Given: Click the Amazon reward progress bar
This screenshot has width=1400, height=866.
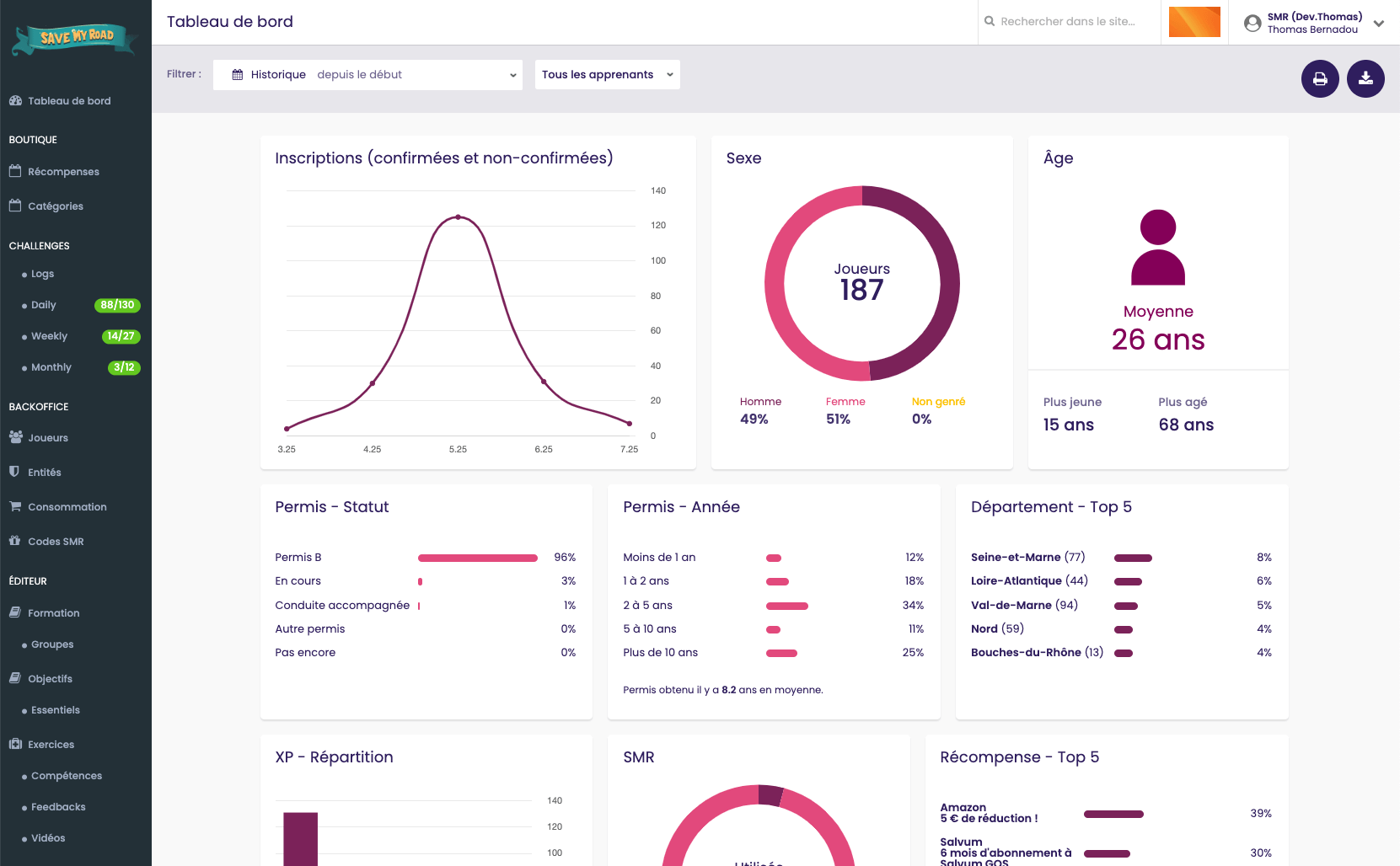Looking at the screenshot, I should click(x=1113, y=814).
